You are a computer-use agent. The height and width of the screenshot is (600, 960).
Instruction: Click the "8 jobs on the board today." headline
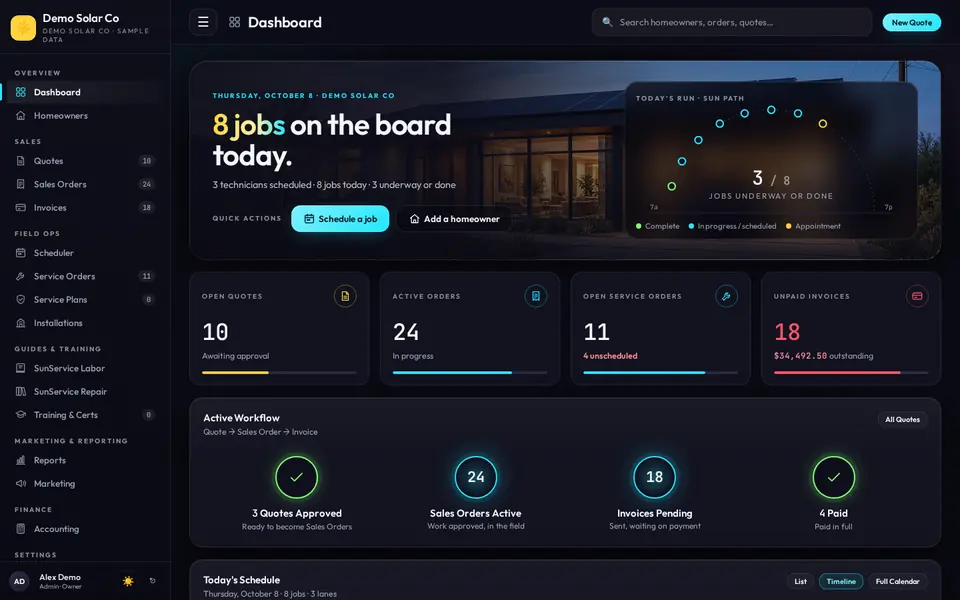[x=332, y=140]
